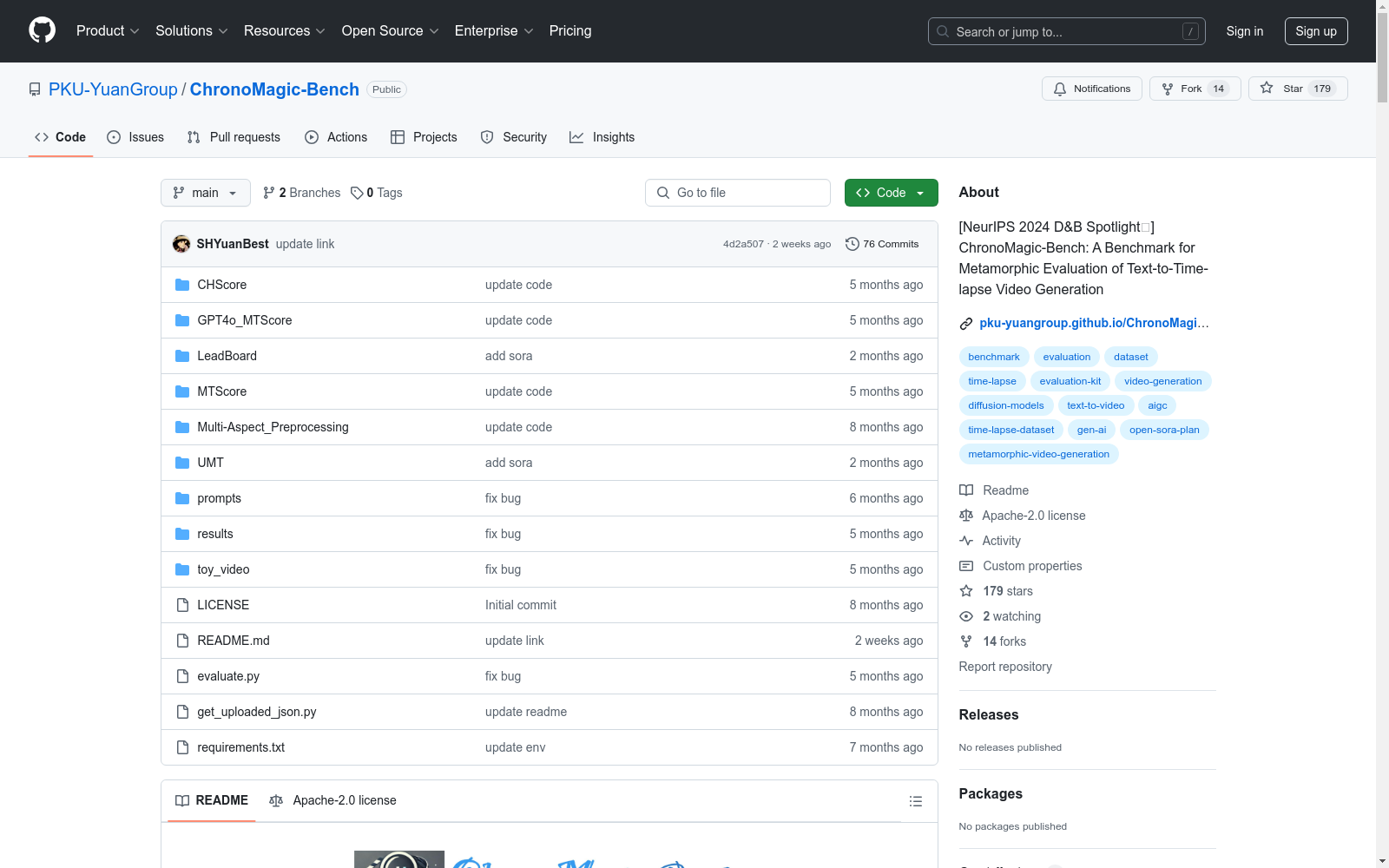Viewport: 1389px width, 868px height.
Task: Open the Issues tab
Action: coord(135,137)
